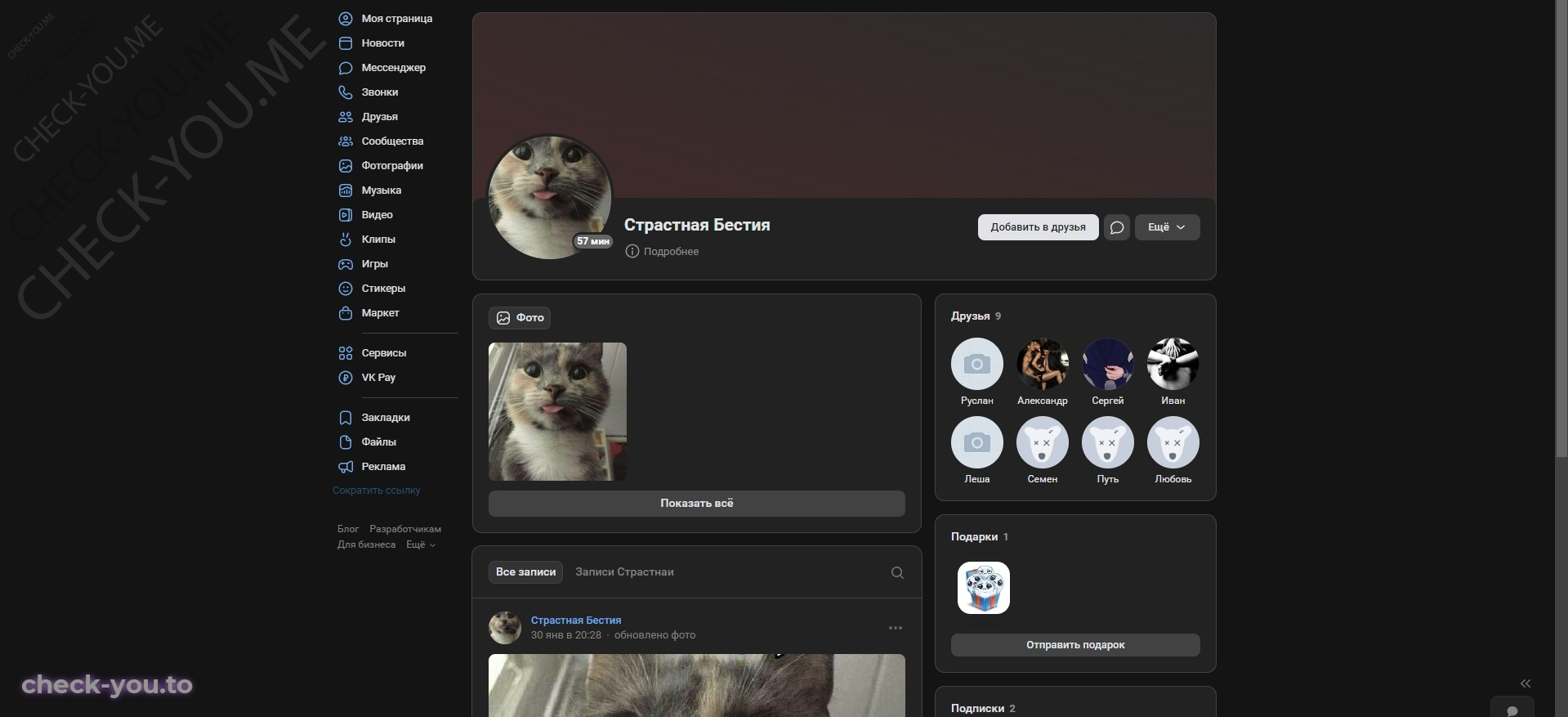This screenshot has width=1568, height=717.
Task: Click the page vertical scrollbar
Action: pos(1561,229)
